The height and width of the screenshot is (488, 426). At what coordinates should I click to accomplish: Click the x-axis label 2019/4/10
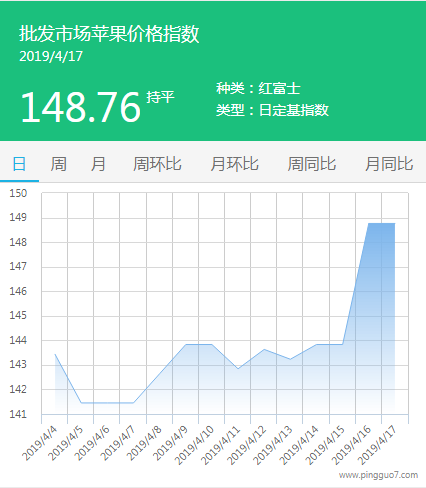point(194,445)
